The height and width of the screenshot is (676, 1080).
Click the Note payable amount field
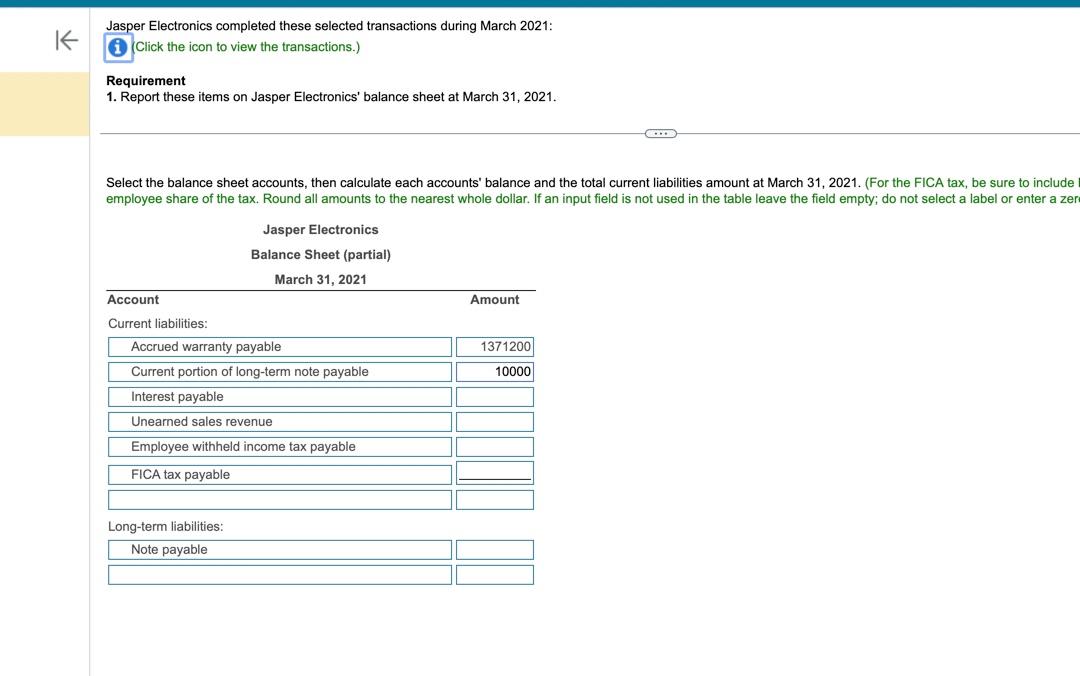[x=494, y=549]
